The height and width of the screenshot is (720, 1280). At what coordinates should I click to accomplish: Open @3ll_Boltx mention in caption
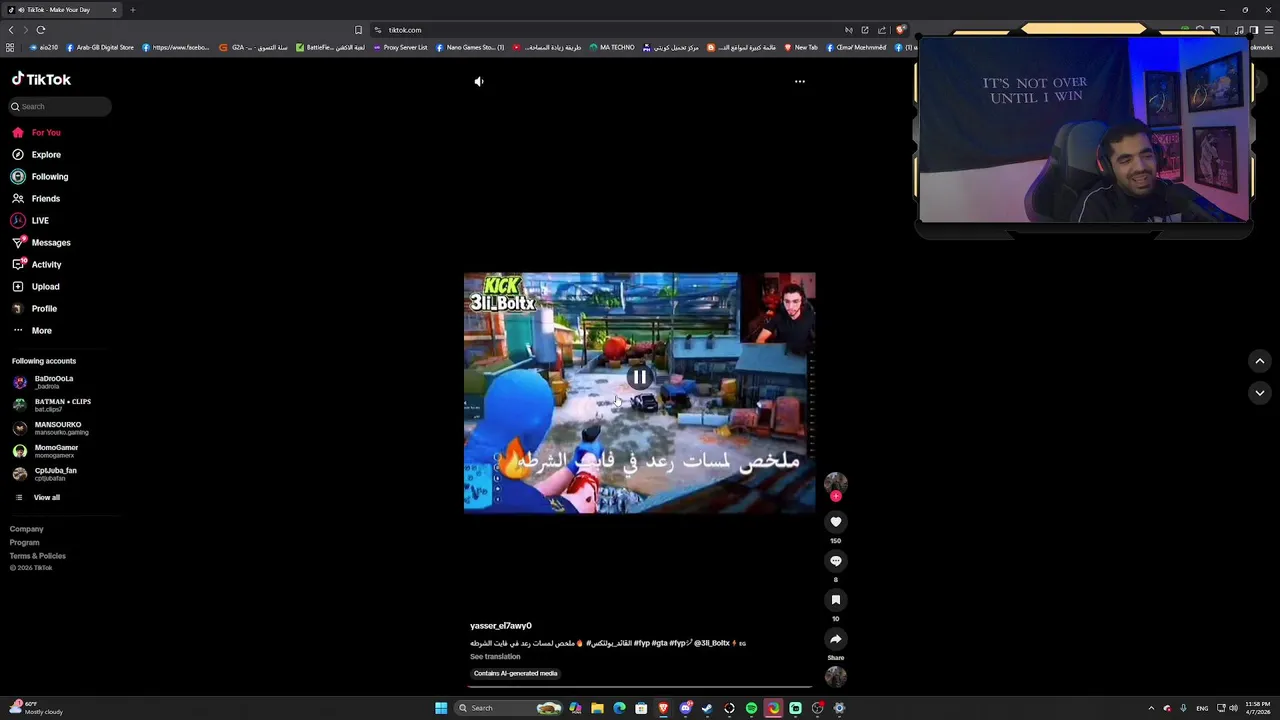(x=712, y=643)
